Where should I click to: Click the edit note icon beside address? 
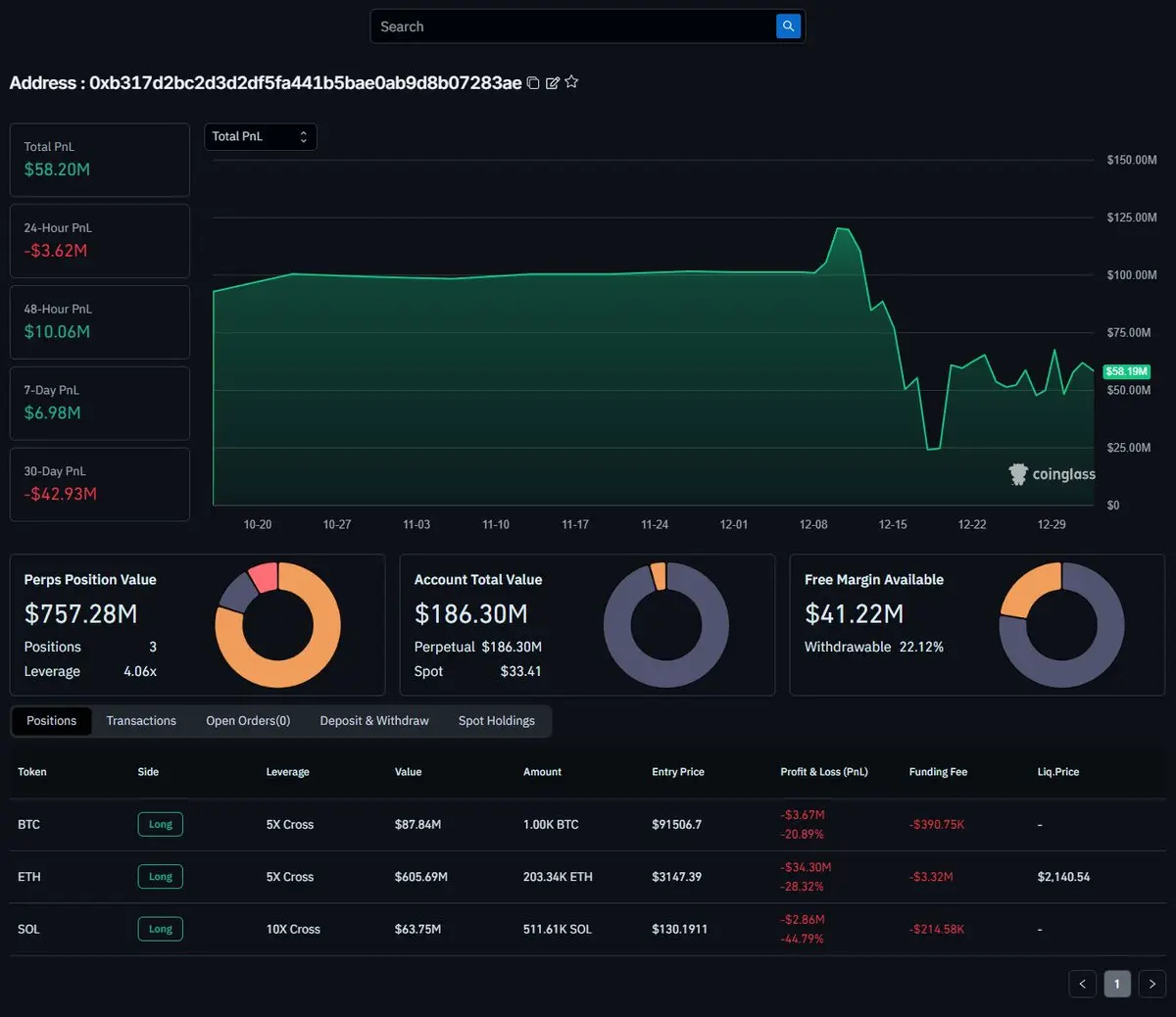(553, 83)
